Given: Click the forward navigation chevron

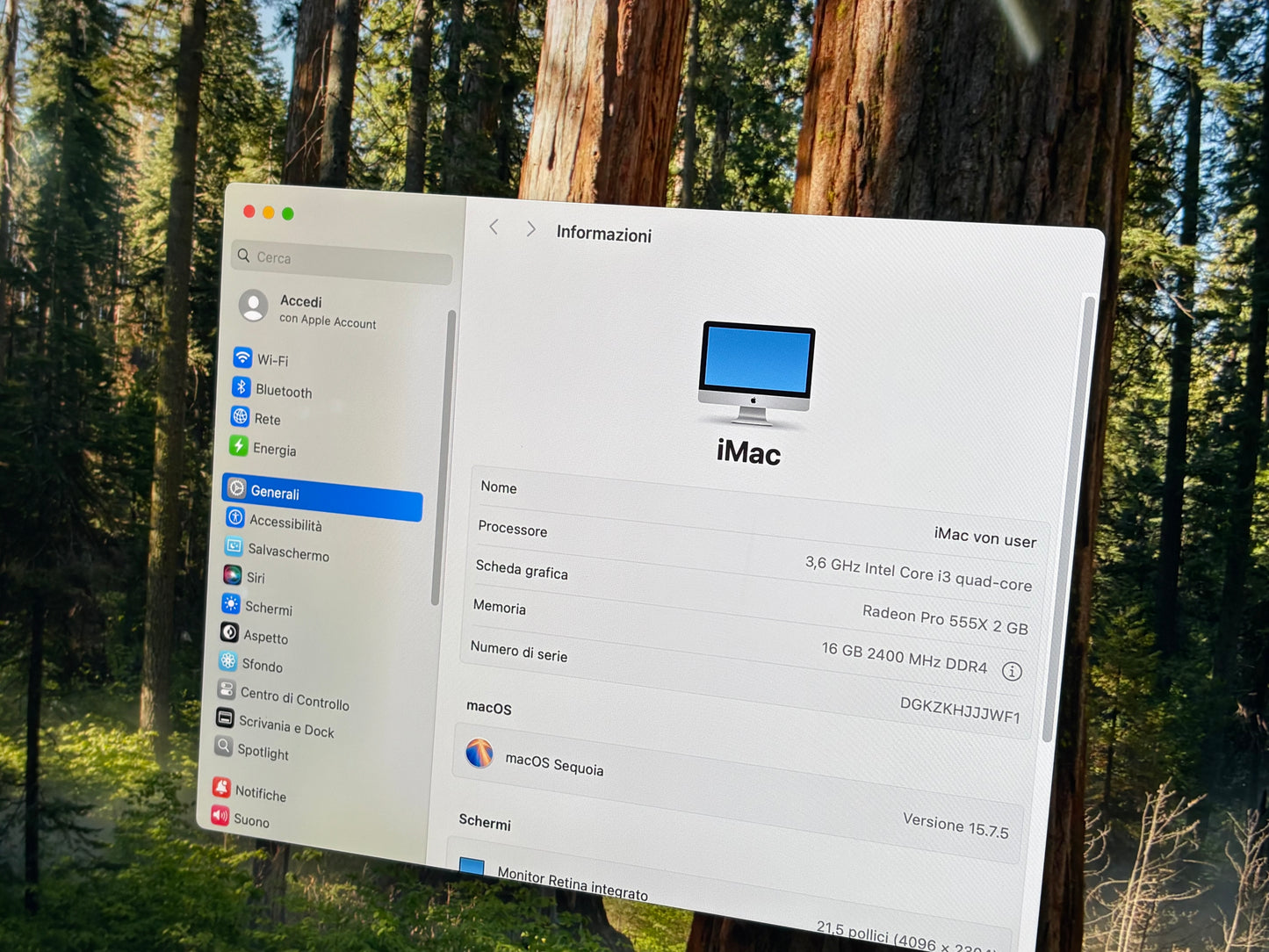Looking at the screenshot, I should (x=530, y=228).
